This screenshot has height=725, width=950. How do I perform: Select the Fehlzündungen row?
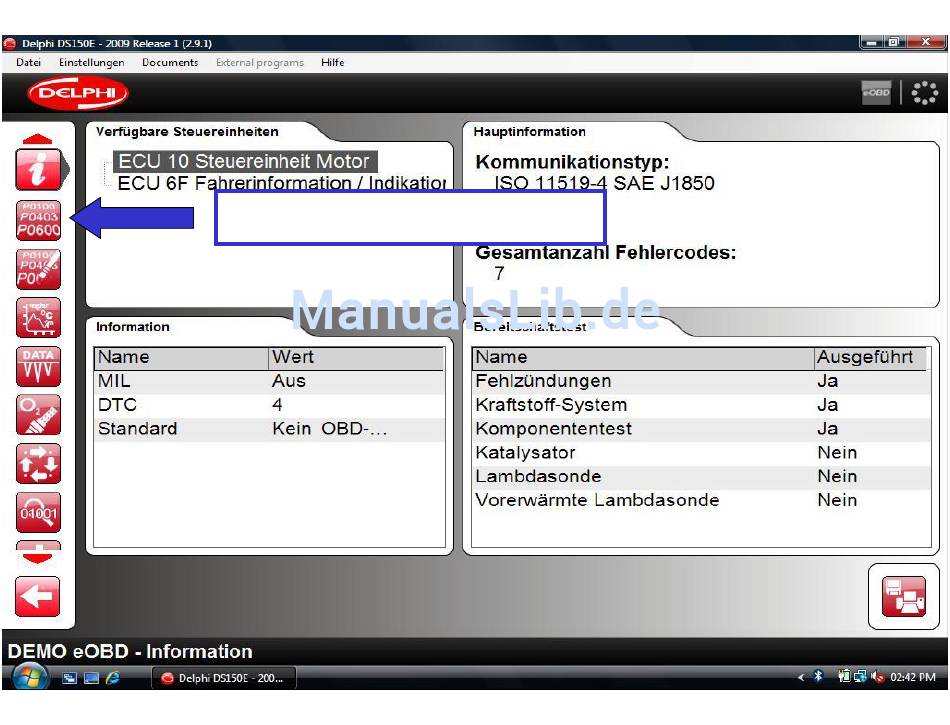pos(701,381)
